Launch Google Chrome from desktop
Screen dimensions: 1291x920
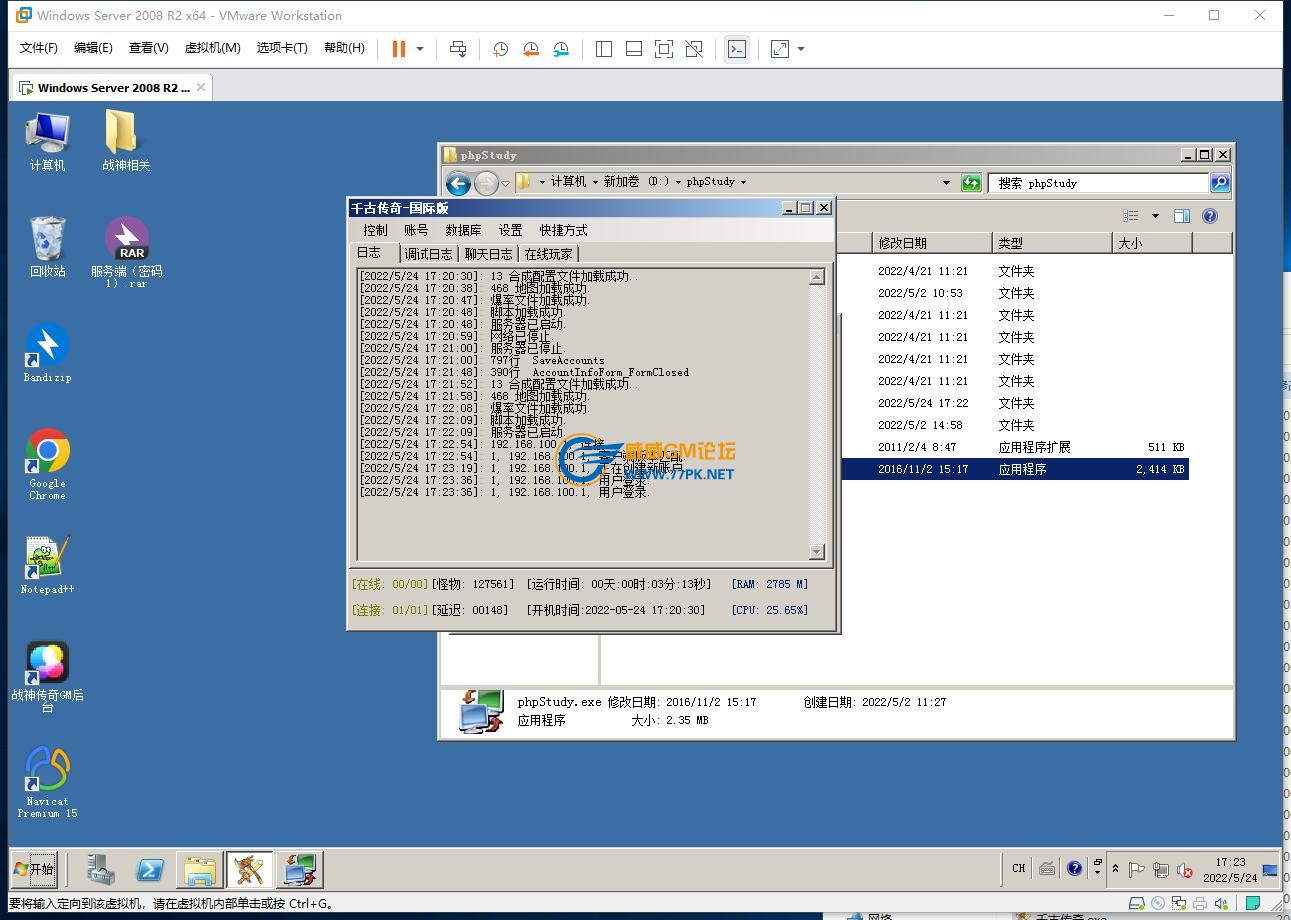point(47,464)
